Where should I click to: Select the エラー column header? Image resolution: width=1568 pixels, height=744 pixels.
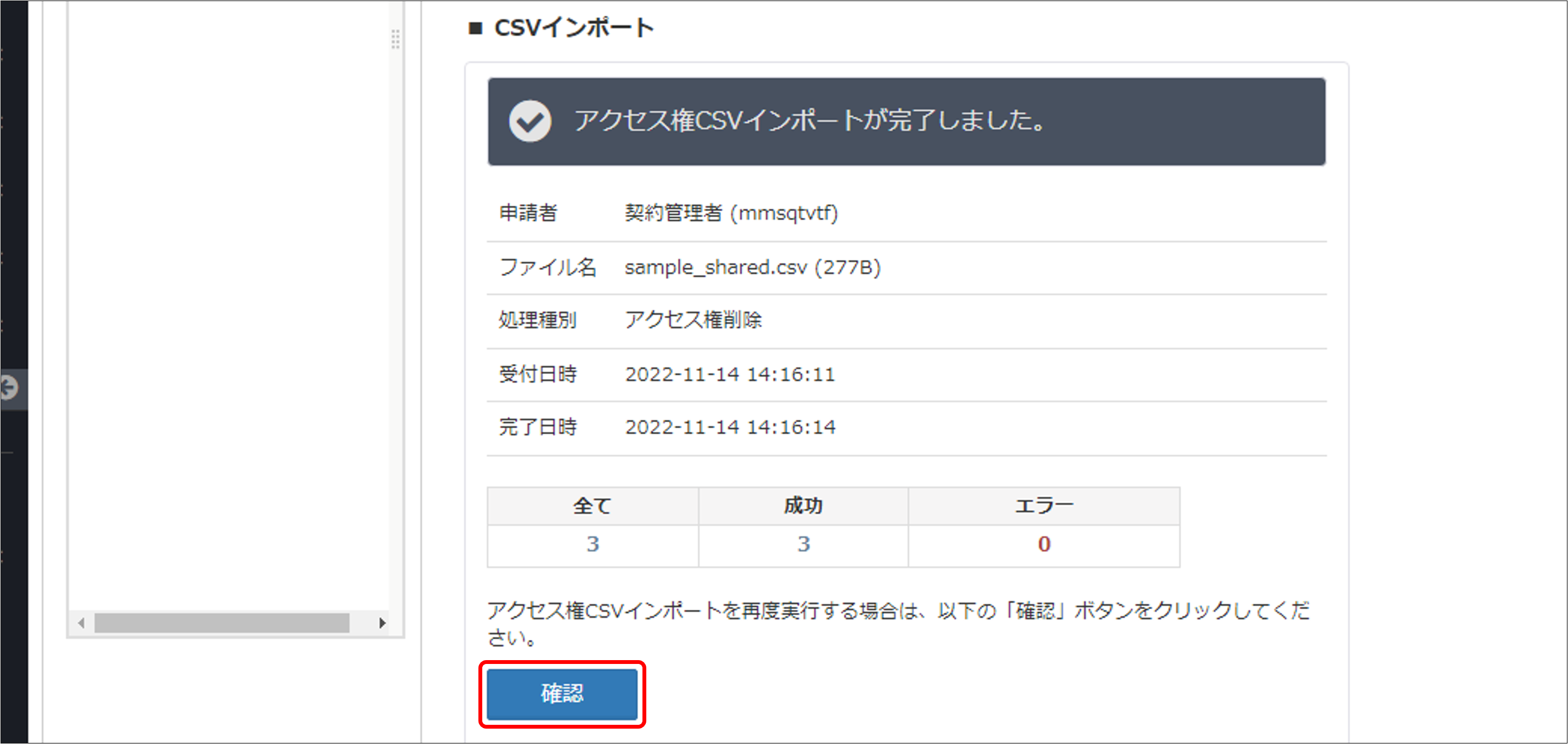point(1044,506)
